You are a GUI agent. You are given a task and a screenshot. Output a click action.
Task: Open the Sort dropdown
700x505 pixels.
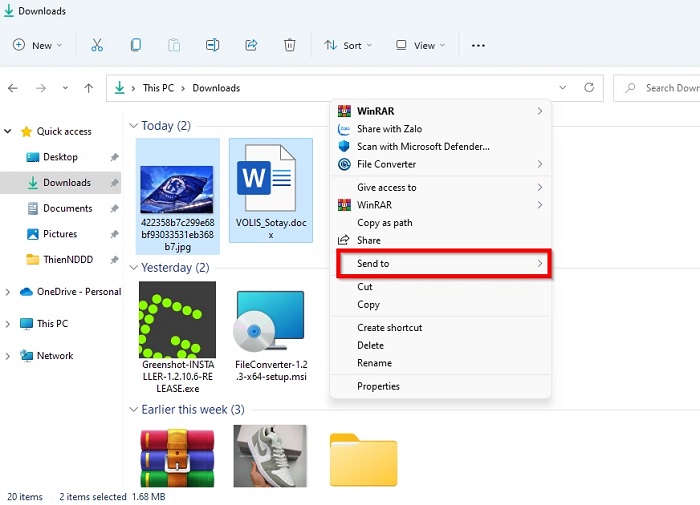pyautogui.click(x=348, y=45)
